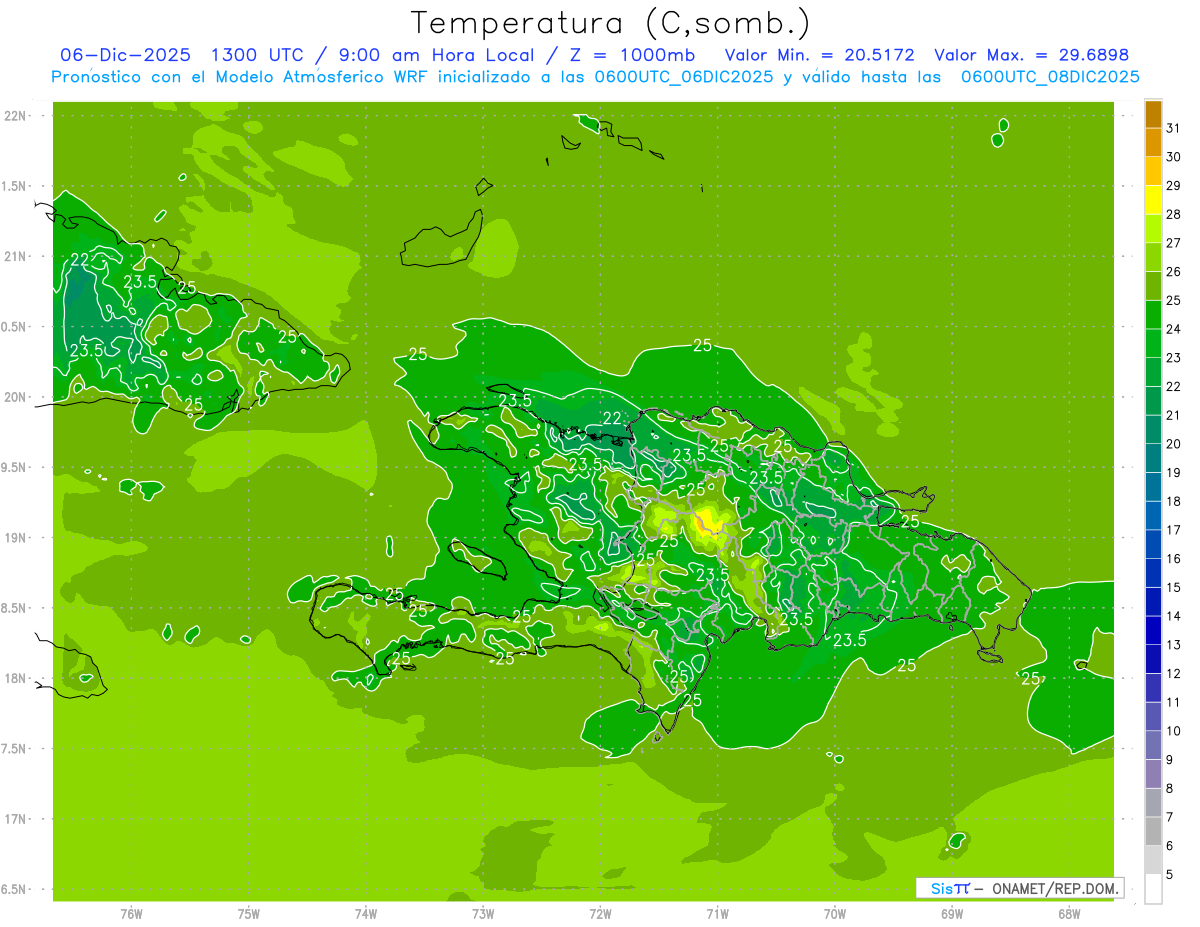
Task: Click the '17N' latitude axis label
Action: tap(15, 819)
